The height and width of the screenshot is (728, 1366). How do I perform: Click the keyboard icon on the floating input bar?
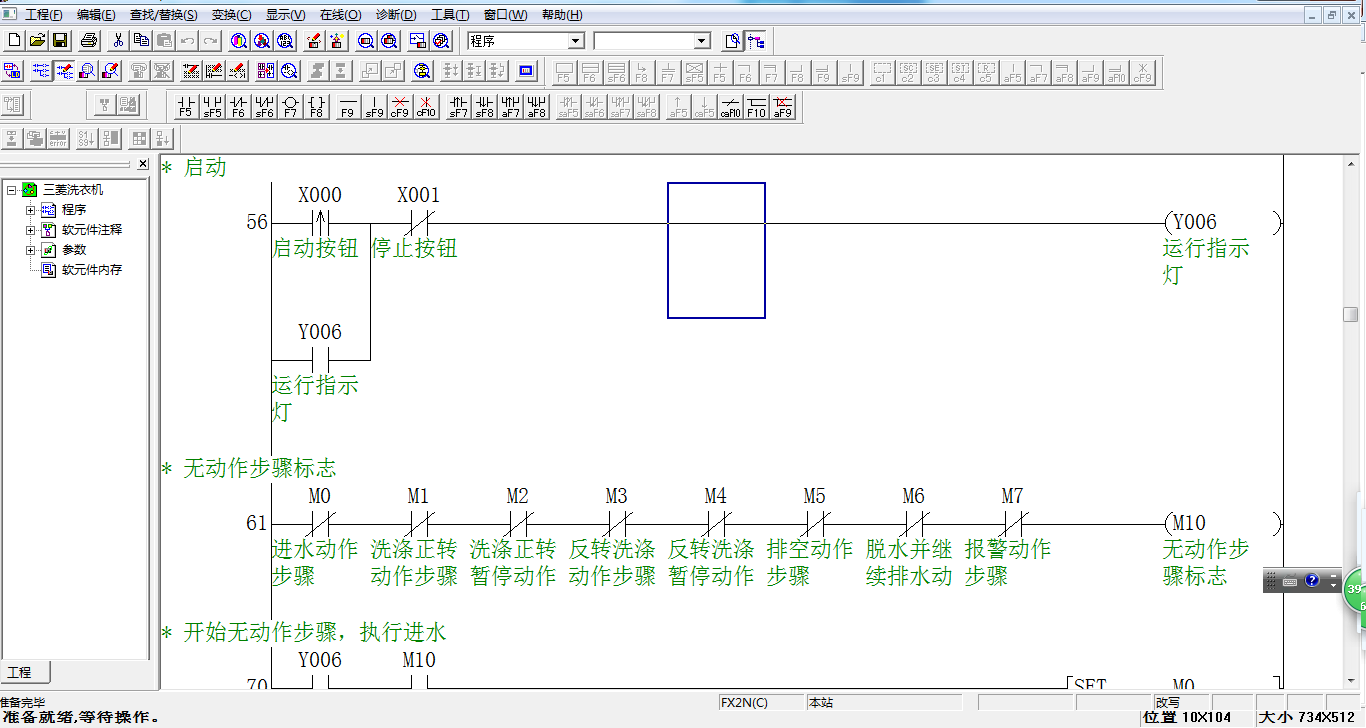(x=1290, y=581)
